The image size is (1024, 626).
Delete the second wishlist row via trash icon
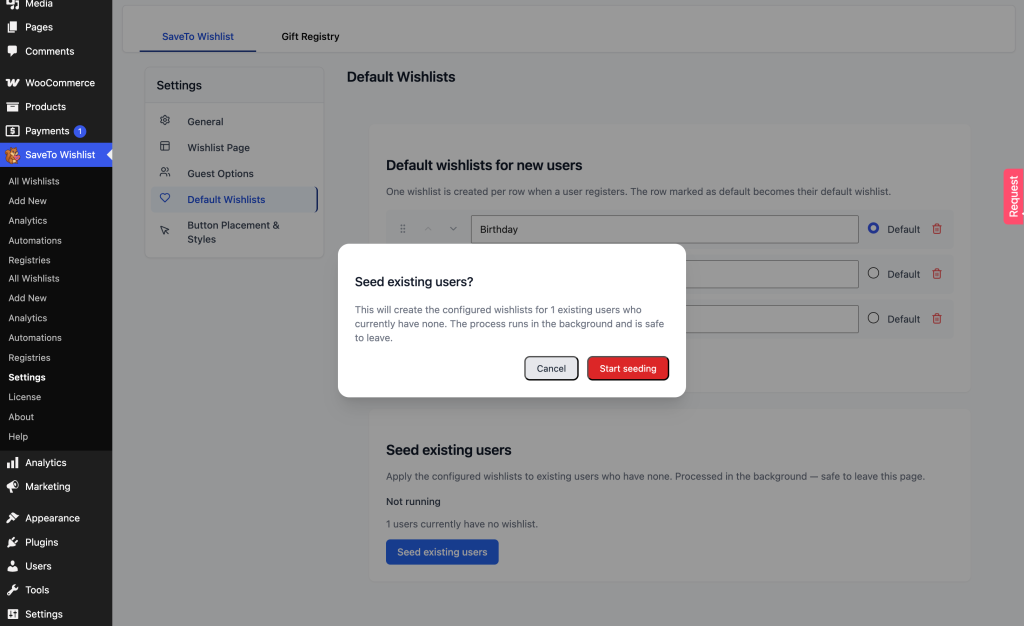(x=937, y=274)
